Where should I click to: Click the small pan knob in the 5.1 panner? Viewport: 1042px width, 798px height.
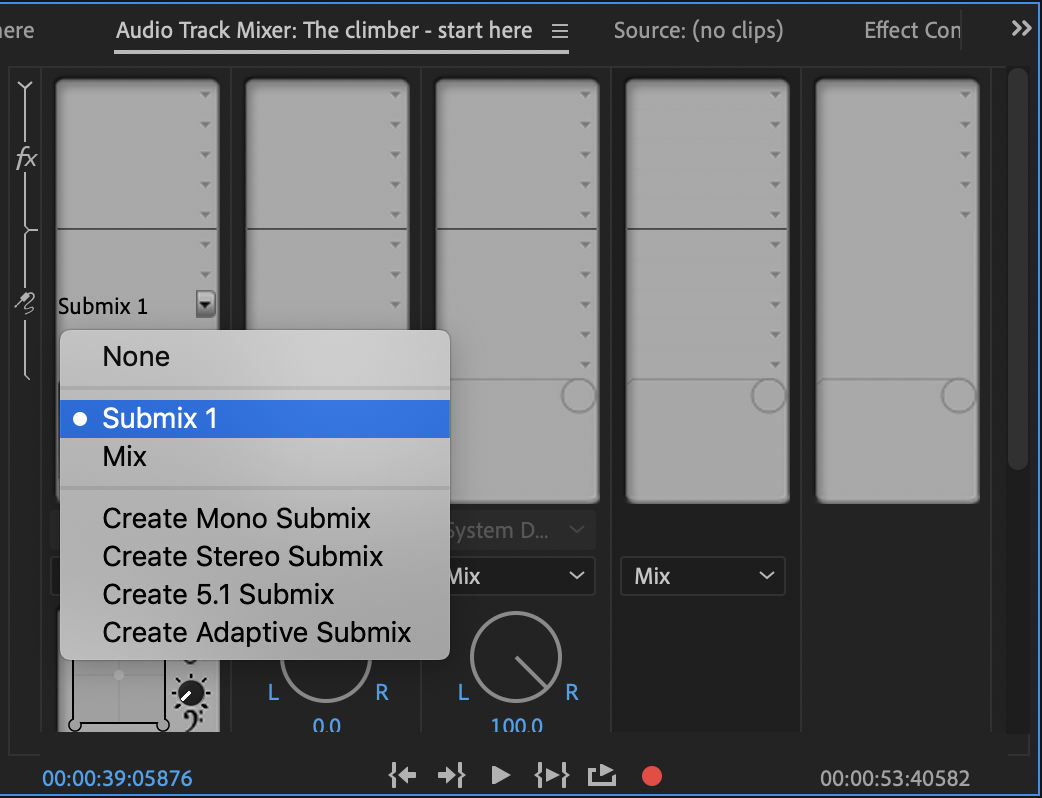[x=191, y=691]
